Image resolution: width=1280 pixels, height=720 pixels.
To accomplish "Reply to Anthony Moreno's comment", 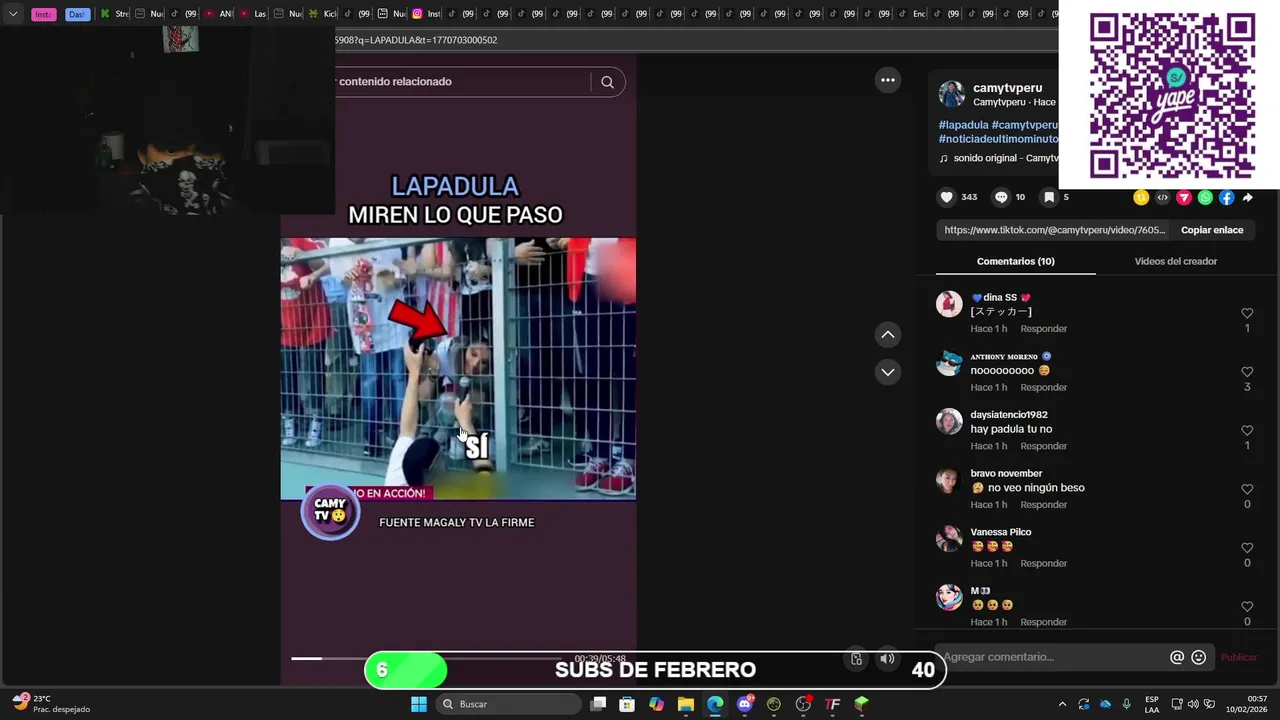I will pyautogui.click(x=1043, y=387).
